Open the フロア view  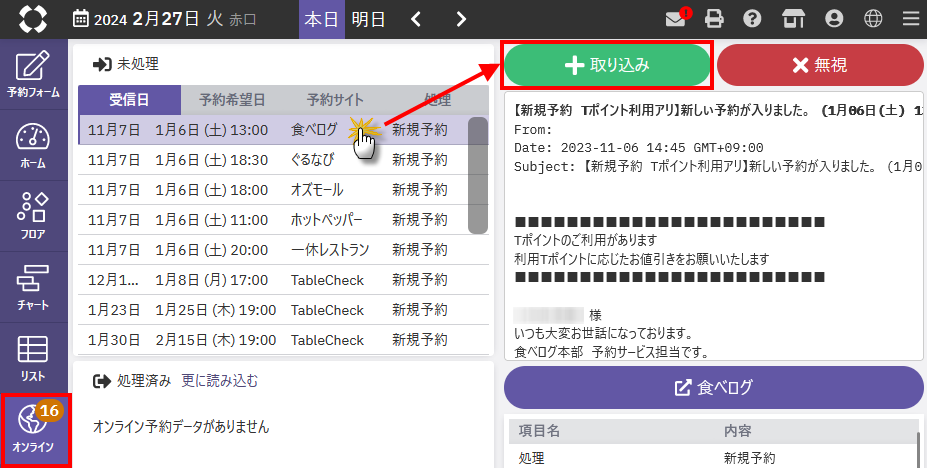click(33, 215)
